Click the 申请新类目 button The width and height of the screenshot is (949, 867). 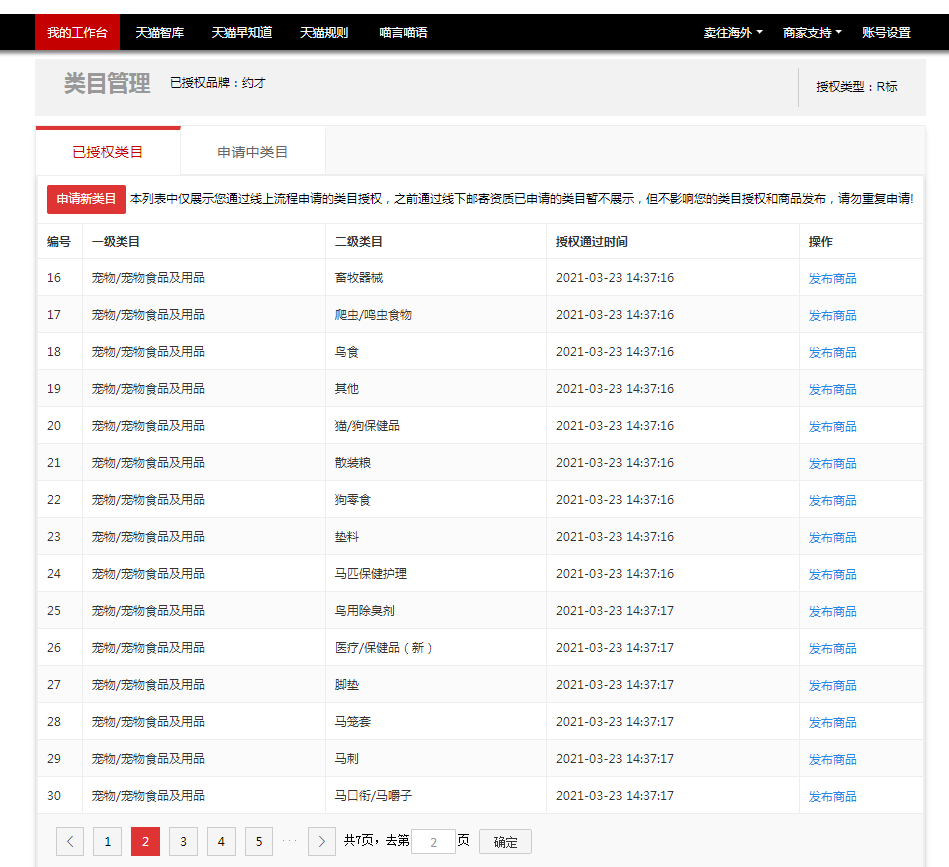(87, 199)
